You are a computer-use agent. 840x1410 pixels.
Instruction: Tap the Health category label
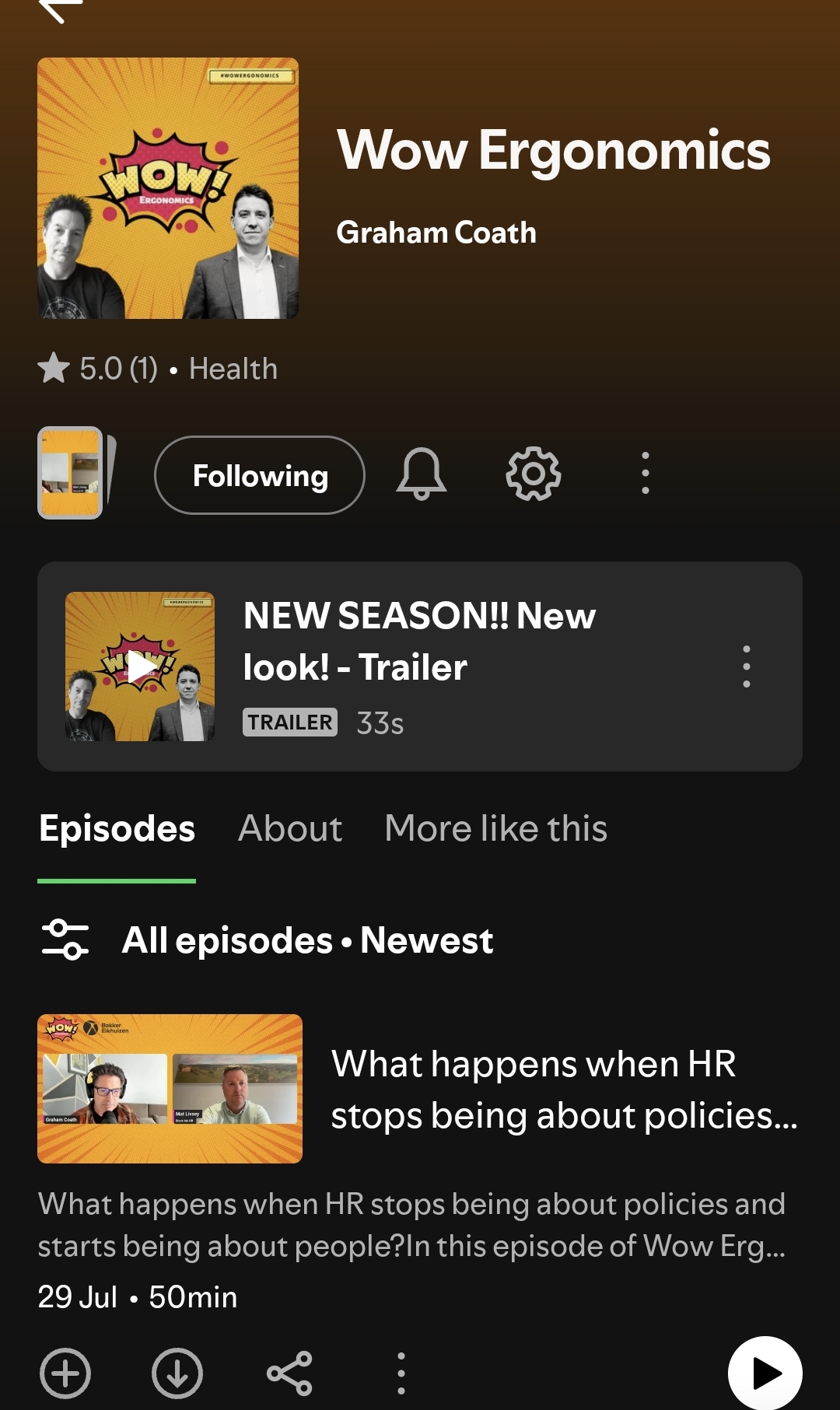click(233, 369)
